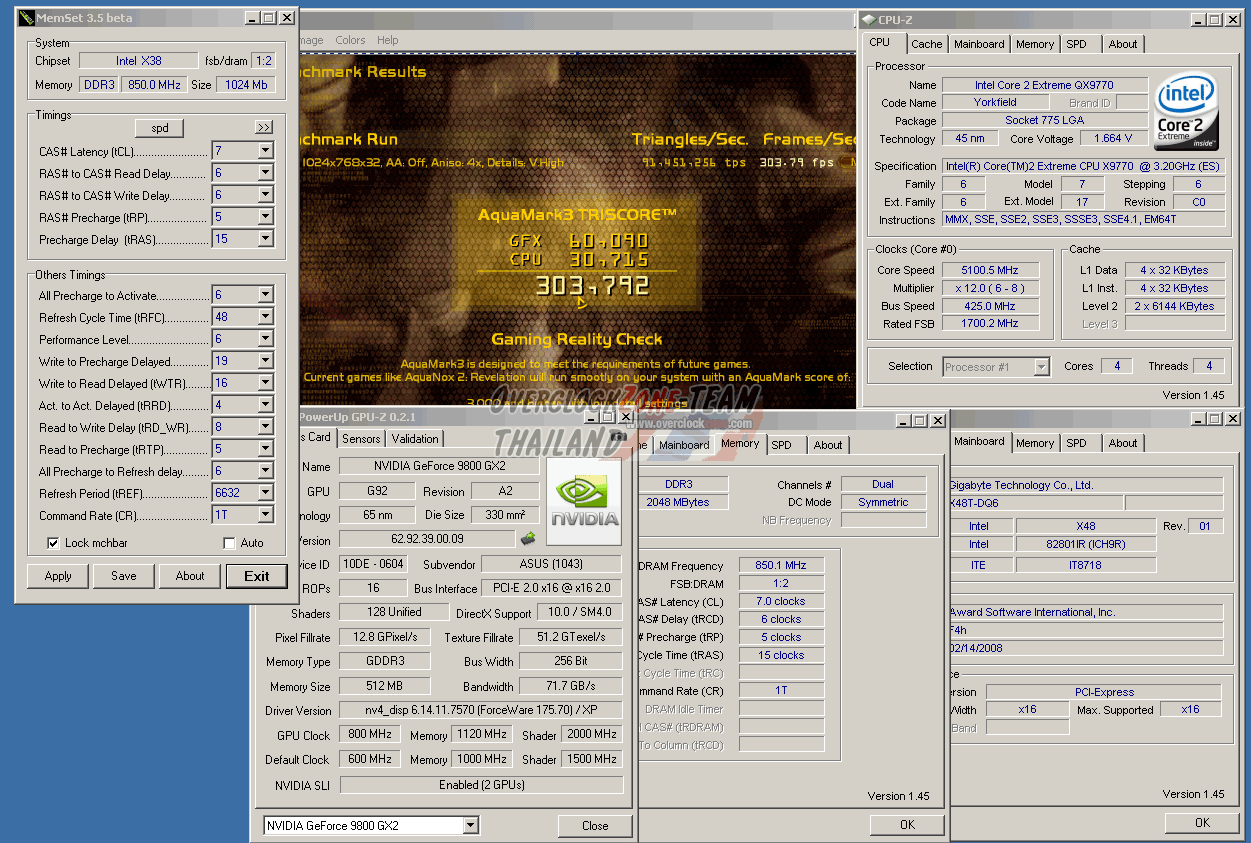Click the CPU-Z title bar icon beside the CPU-Z title

[868, 19]
